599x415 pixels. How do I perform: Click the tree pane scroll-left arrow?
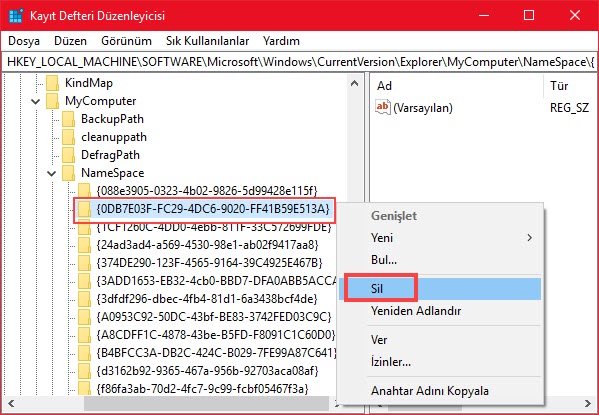[10, 404]
